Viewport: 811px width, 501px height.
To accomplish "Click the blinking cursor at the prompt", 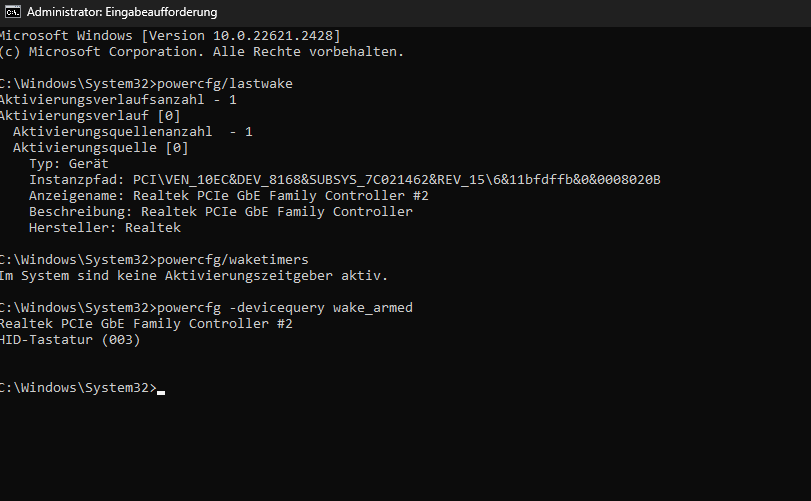I will 161,392.
